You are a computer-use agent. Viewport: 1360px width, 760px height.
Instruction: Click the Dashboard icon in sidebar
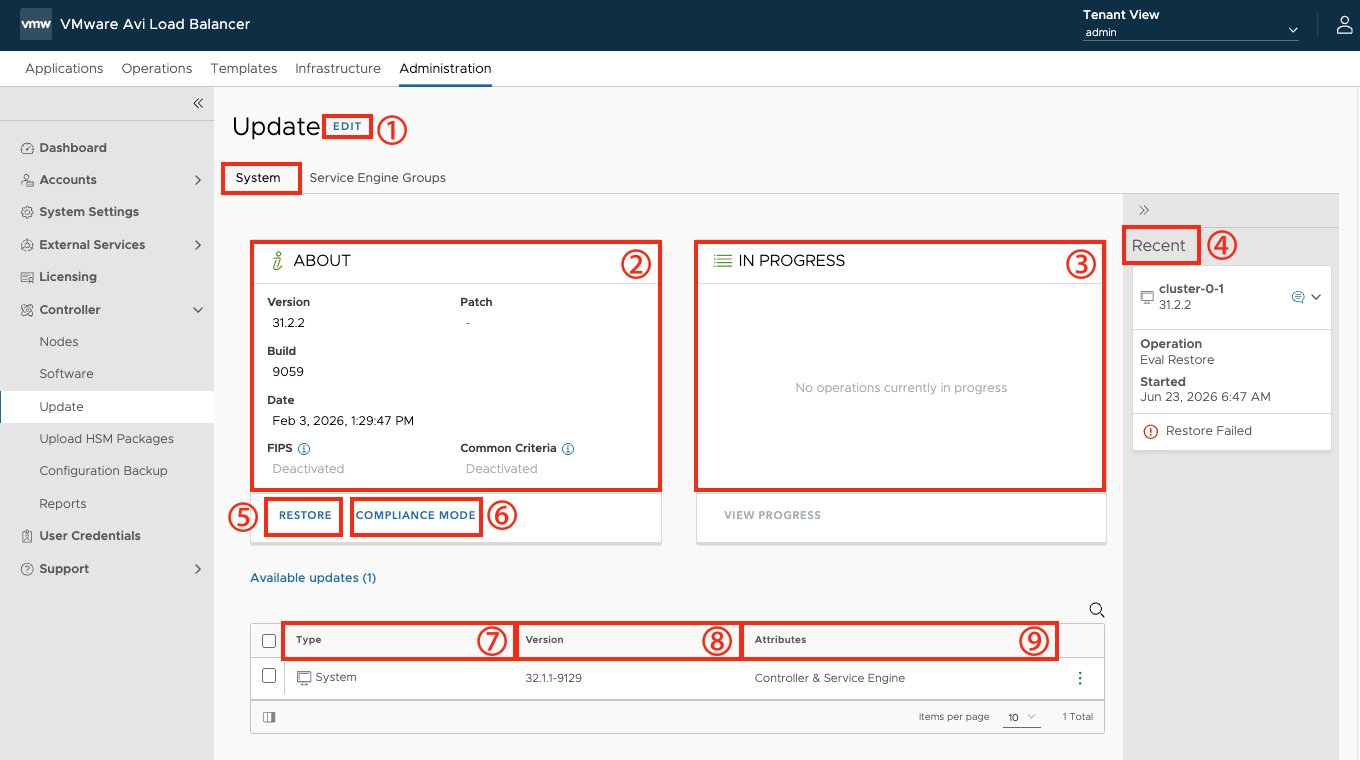click(28, 148)
